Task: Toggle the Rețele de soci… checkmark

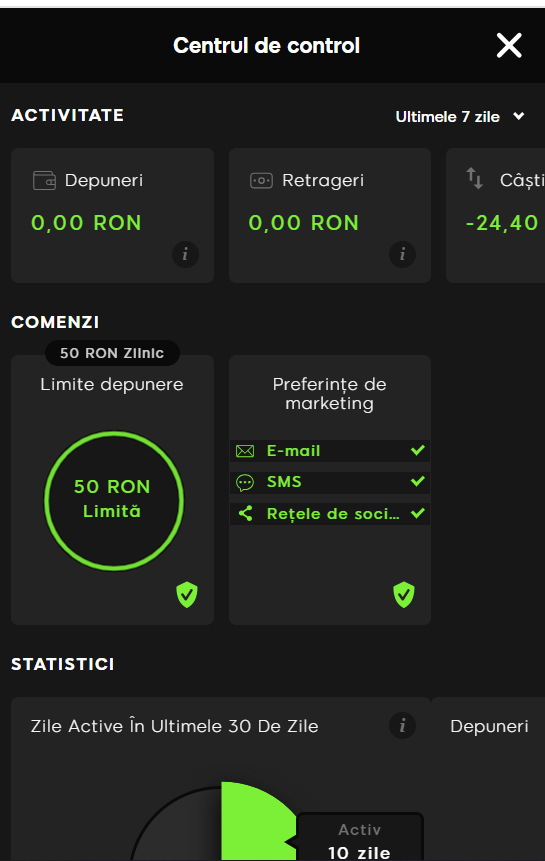Action: coord(418,513)
